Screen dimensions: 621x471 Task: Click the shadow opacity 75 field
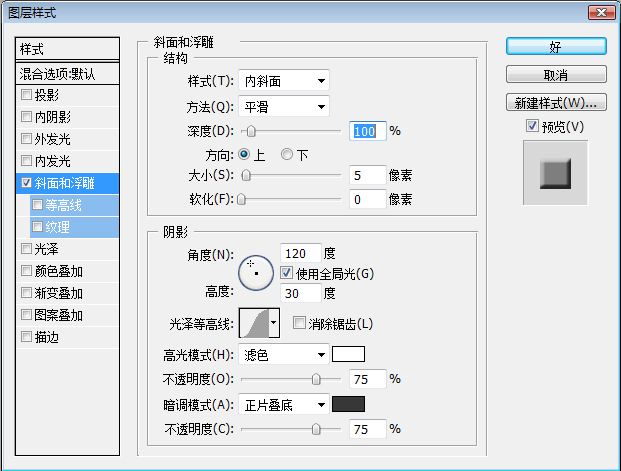(368, 429)
